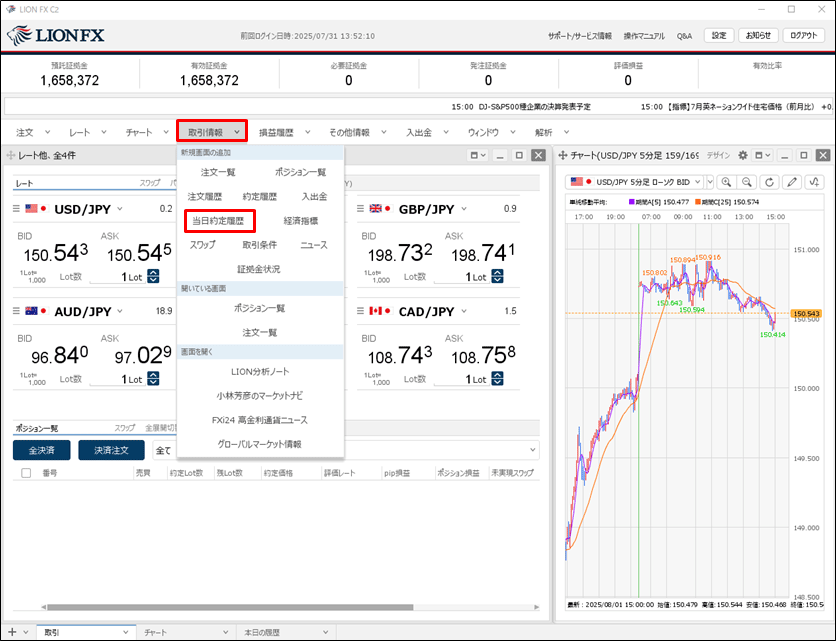Click the 150.543 price marker on chart axis
The width and height of the screenshot is (836, 641).
pyautogui.click(x=806, y=314)
